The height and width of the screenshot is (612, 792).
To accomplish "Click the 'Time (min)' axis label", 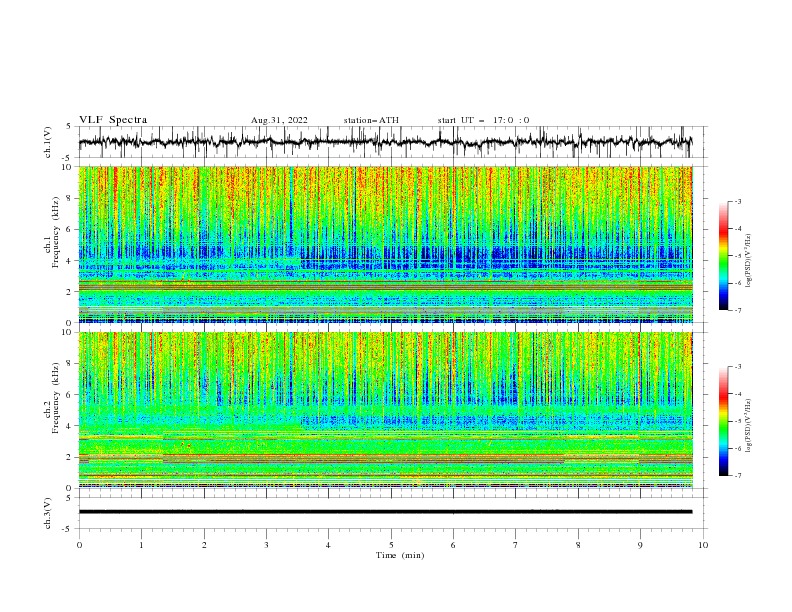I will point(400,555).
